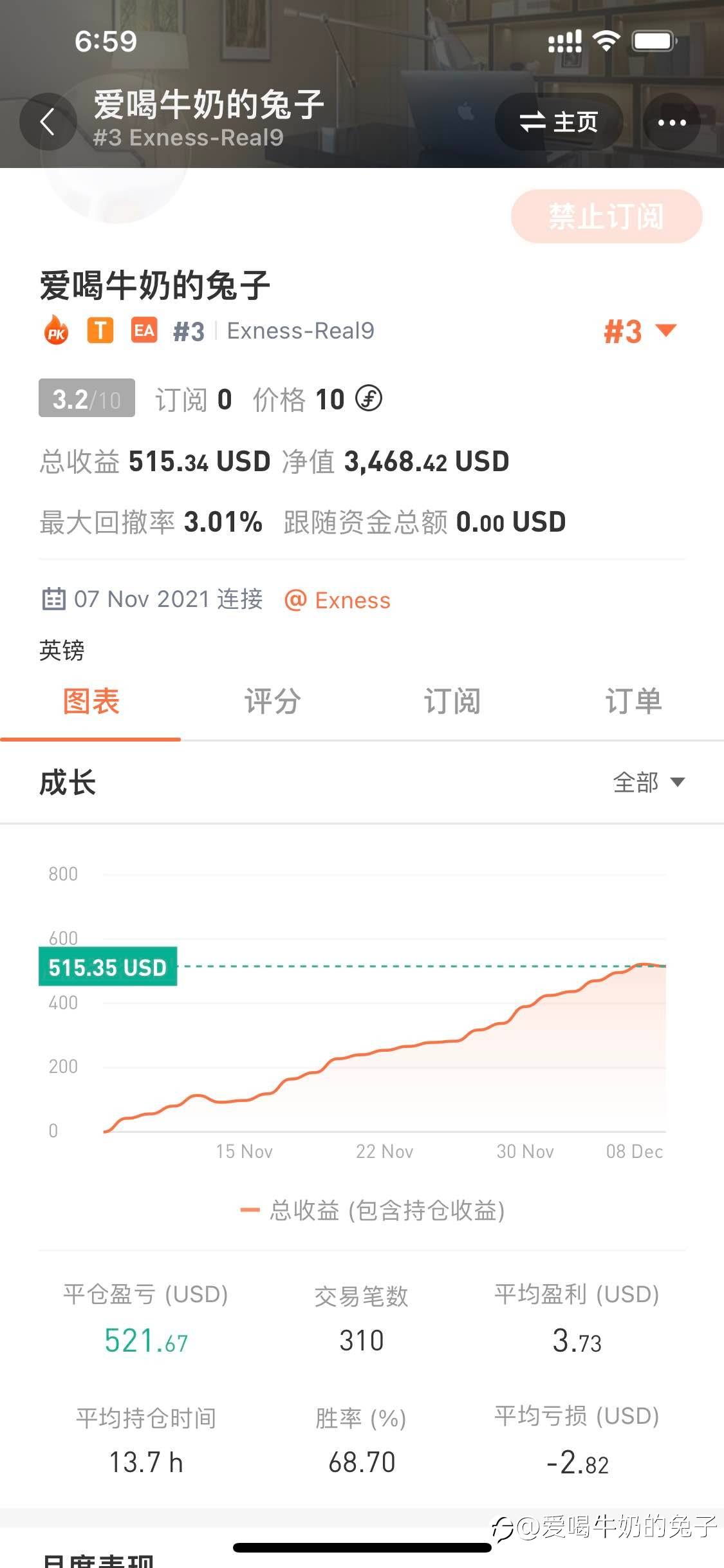
Task: Tap the calendar icon beside connection date
Action: pyautogui.click(x=53, y=599)
